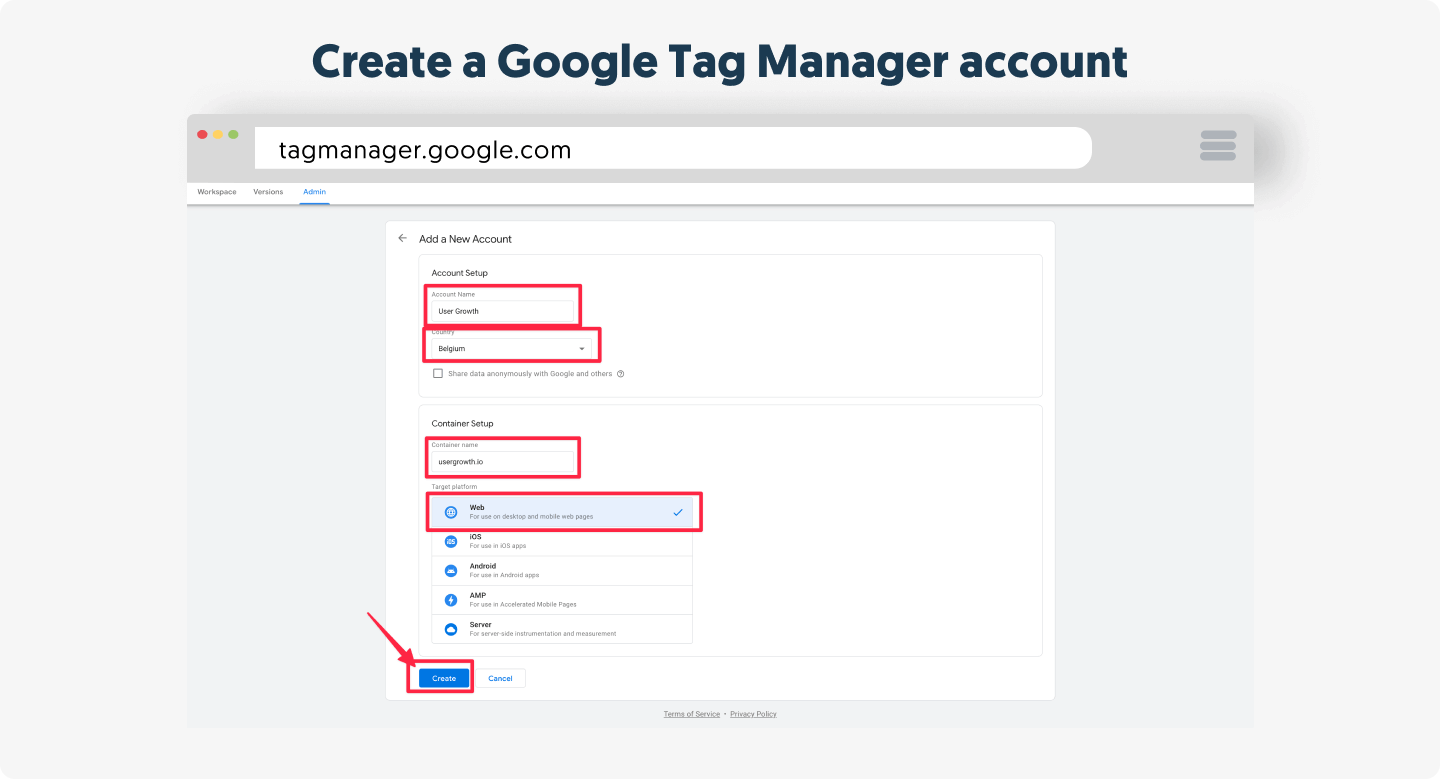Click the Web platform globe icon
Screen dimensions: 1440x779
[451, 512]
